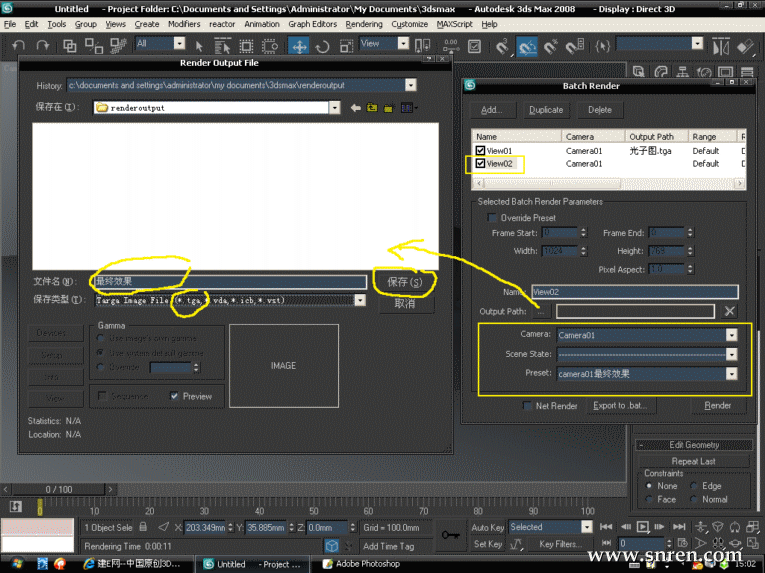The width and height of the screenshot is (765, 573).
Task: Go back to previous folder in dialog
Action: [x=355, y=108]
